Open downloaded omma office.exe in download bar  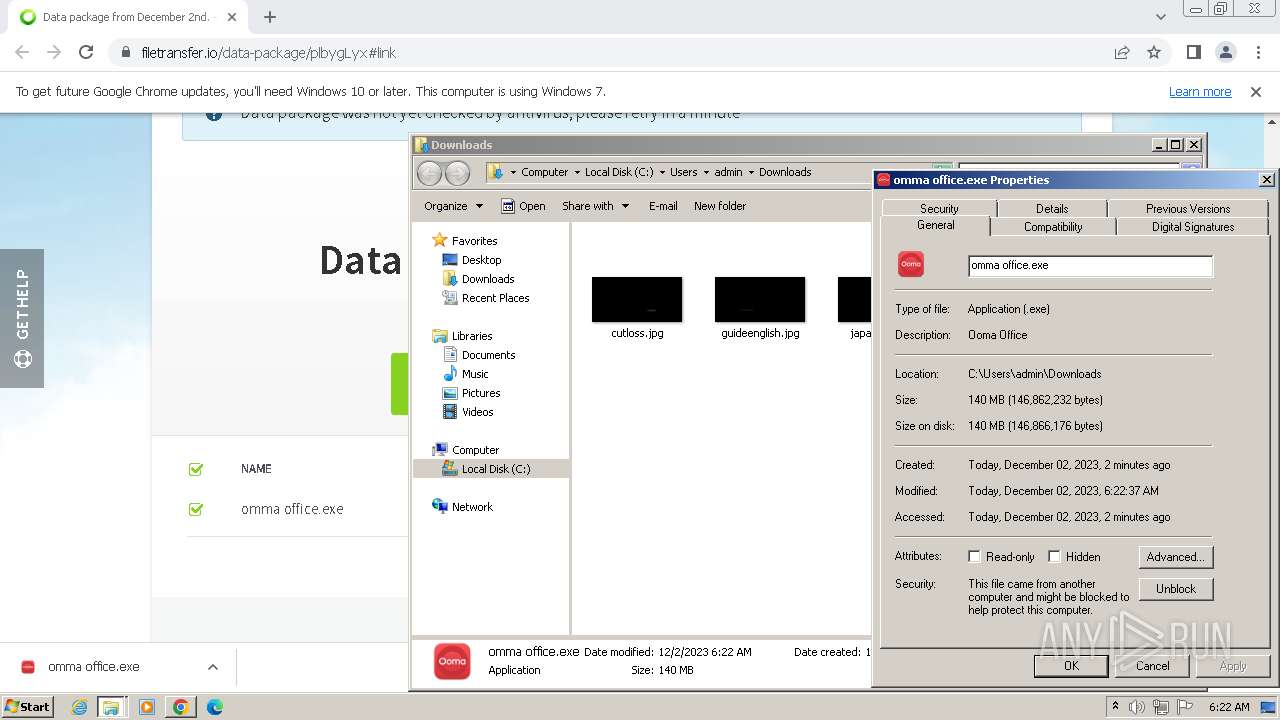point(94,667)
